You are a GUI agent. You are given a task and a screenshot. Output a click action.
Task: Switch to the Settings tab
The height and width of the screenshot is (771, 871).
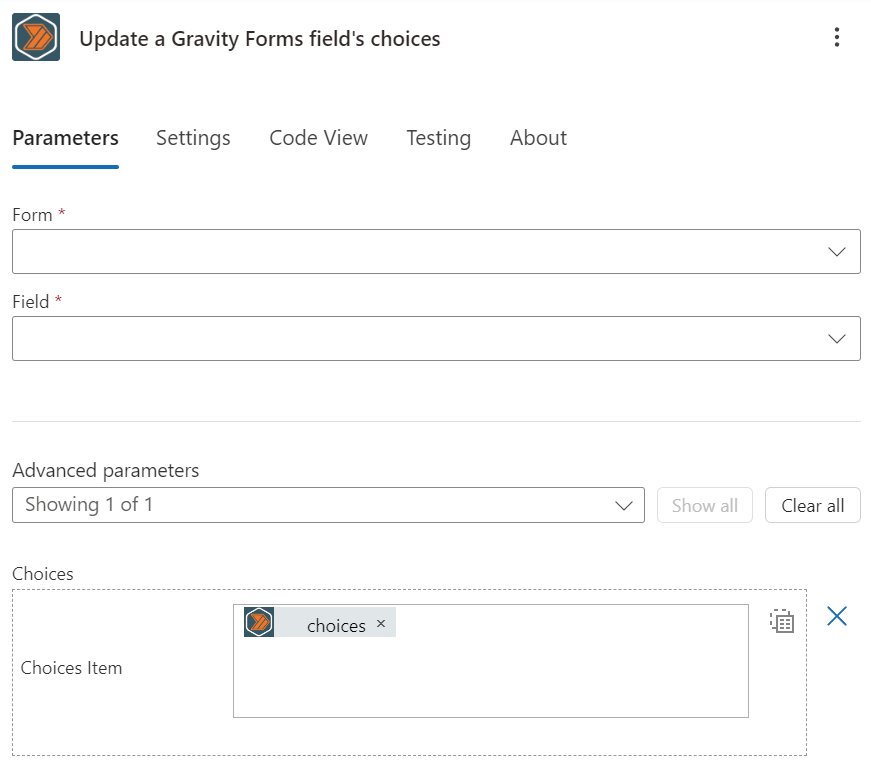click(193, 138)
